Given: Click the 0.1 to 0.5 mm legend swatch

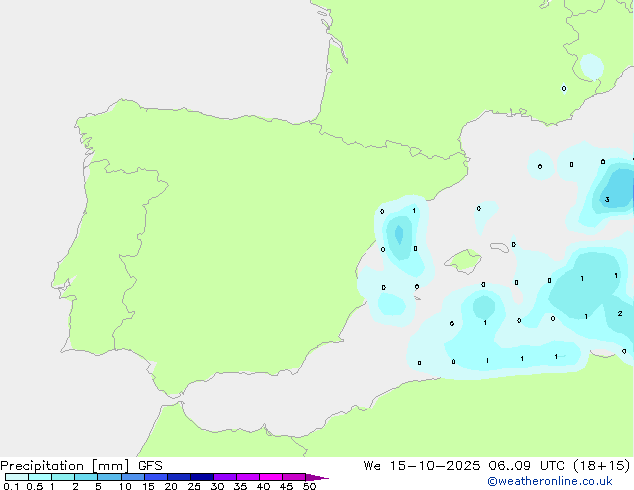Looking at the screenshot, I should click(17, 477).
